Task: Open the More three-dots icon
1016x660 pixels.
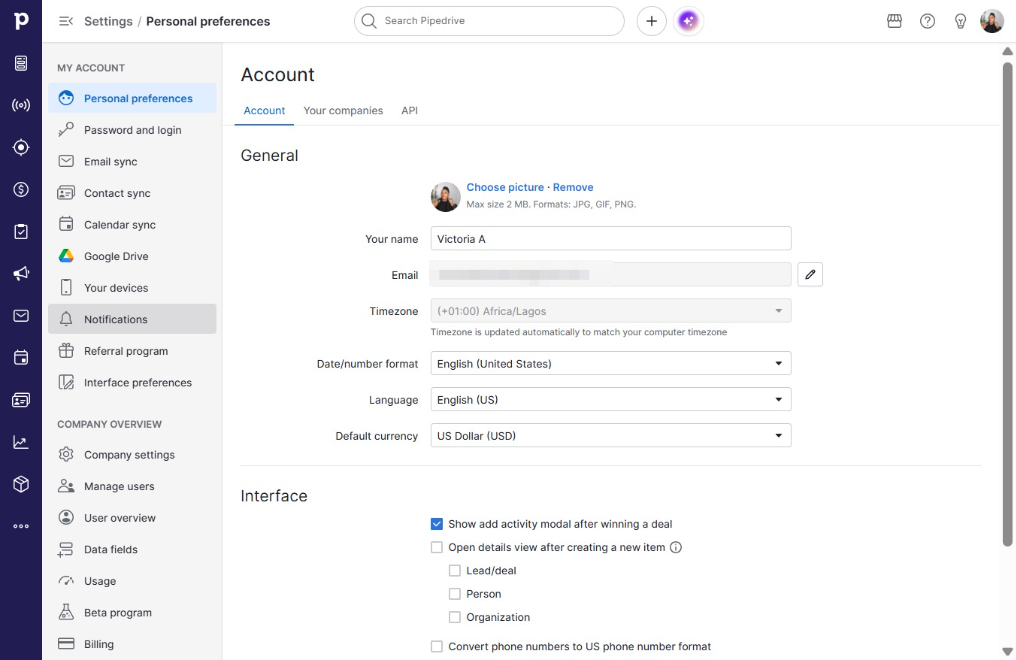Action: [x=21, y=526]
